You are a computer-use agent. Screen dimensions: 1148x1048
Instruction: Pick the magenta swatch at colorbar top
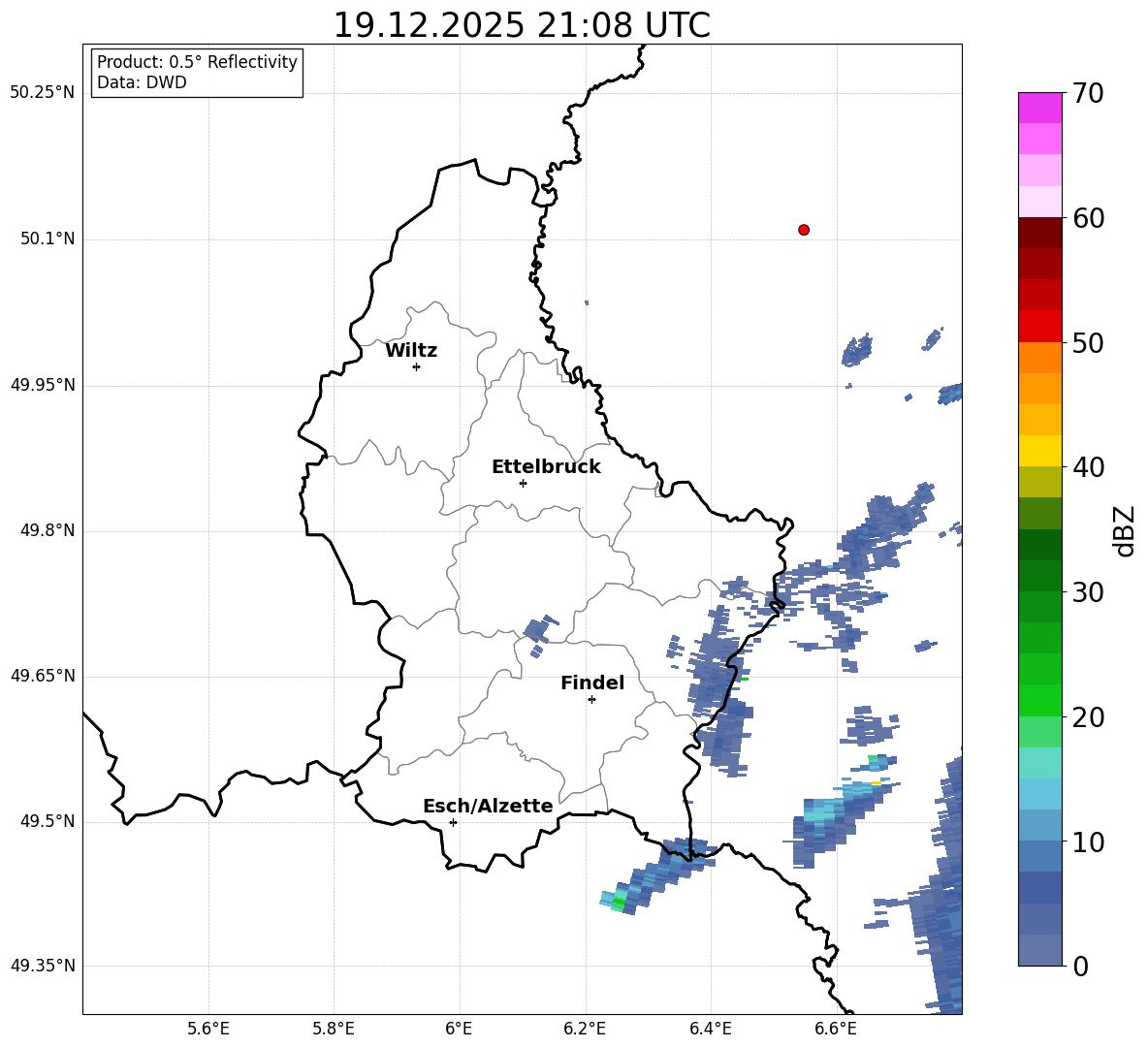click(x=1040, y=109)
